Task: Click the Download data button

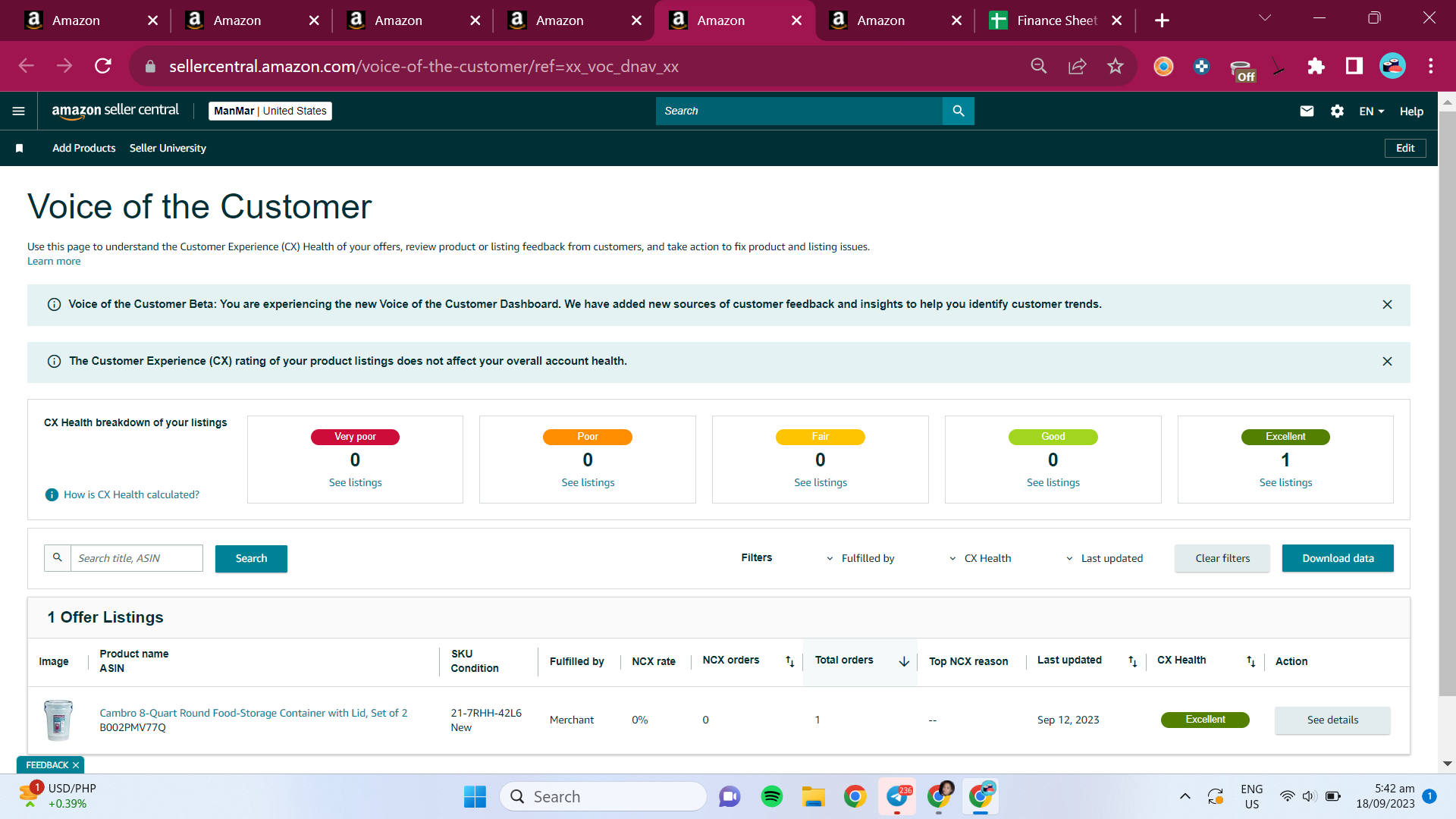Action: pos(1338,559)
